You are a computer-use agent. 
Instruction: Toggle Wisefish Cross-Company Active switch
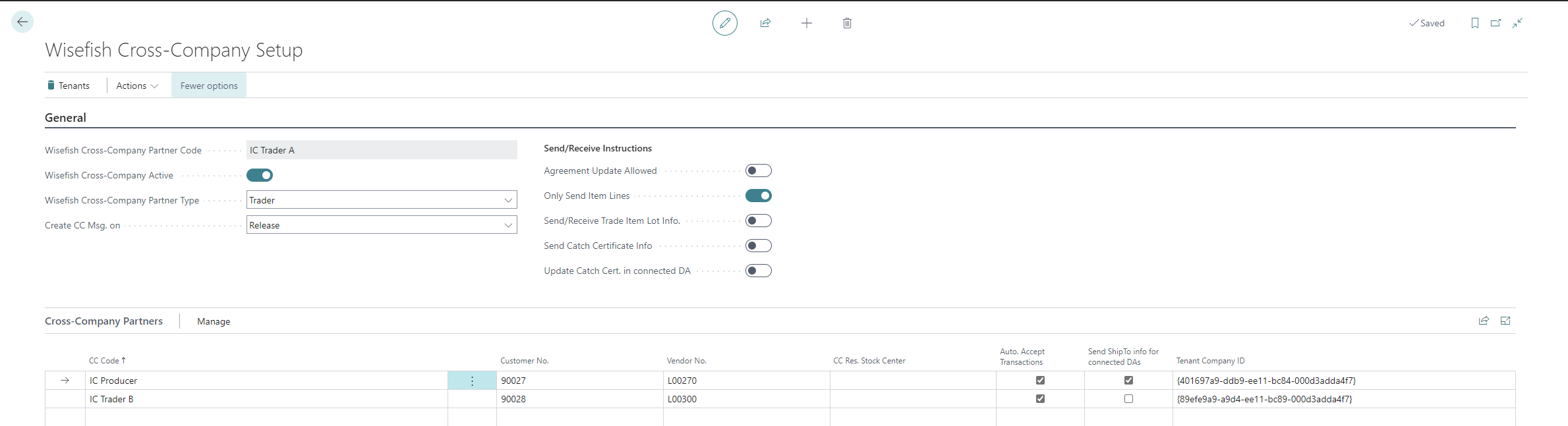click(260, 175)
